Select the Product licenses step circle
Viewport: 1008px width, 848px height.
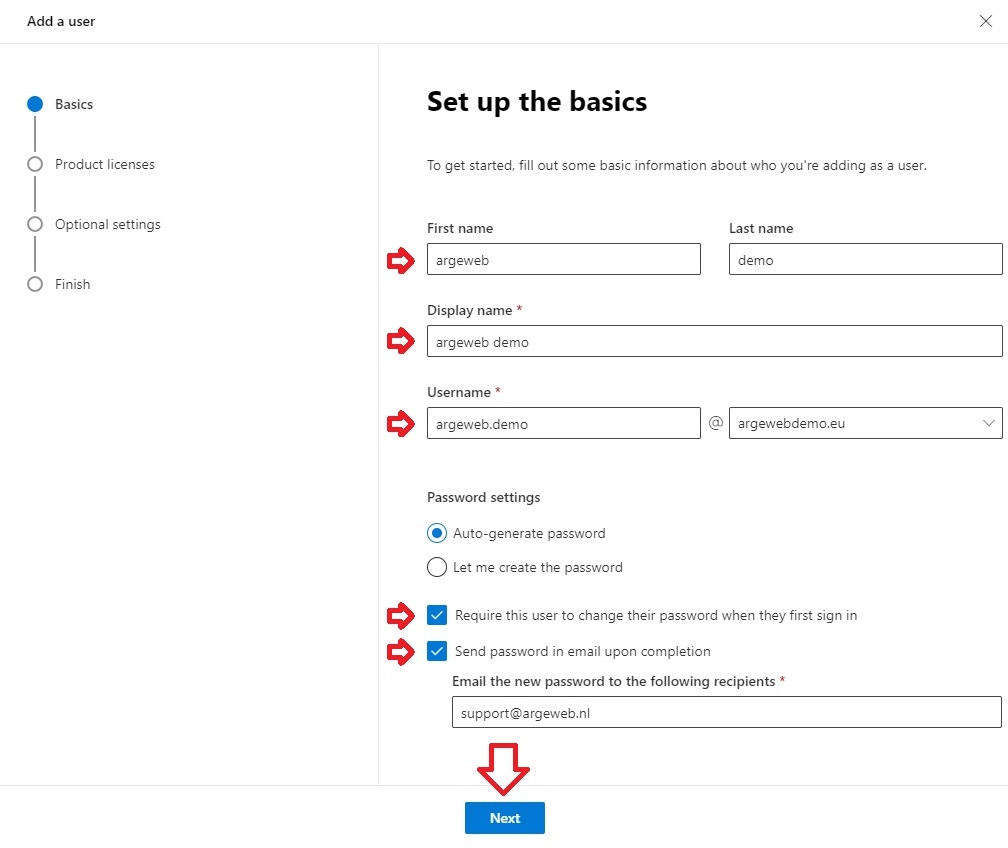click(x=35, y=164)
